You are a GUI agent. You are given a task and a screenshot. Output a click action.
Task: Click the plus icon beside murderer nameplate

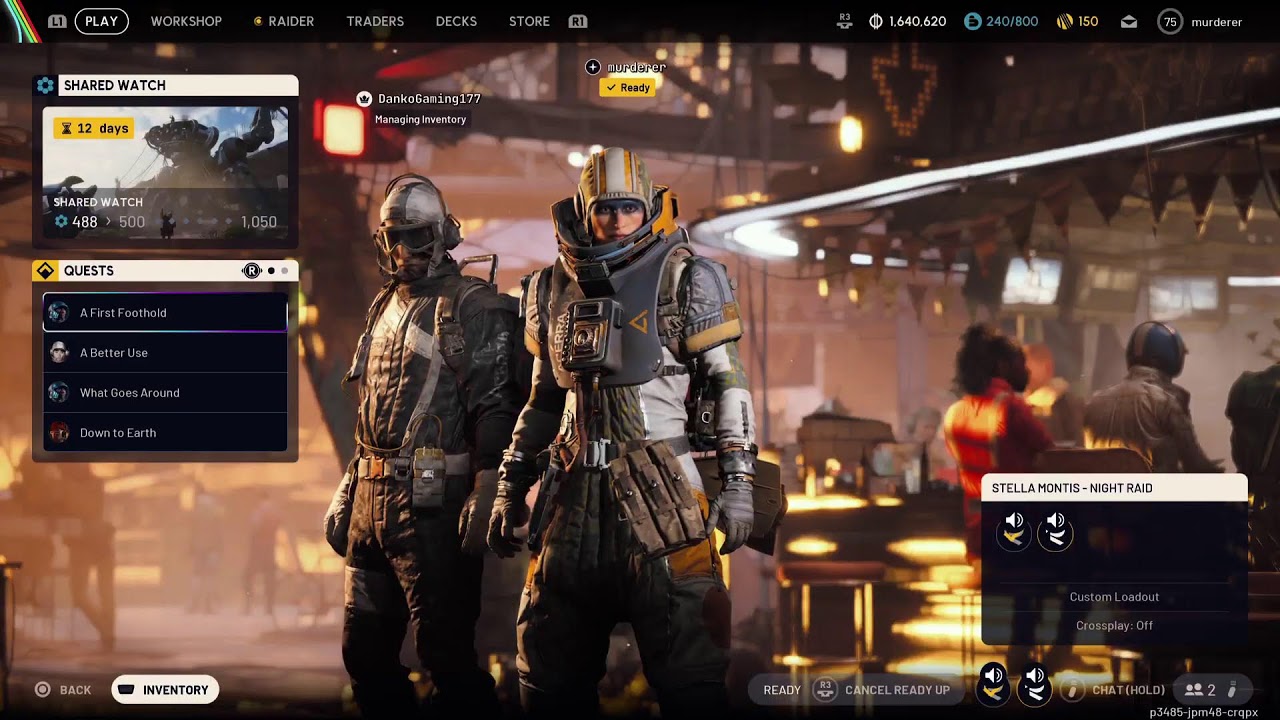coord(593,67)
